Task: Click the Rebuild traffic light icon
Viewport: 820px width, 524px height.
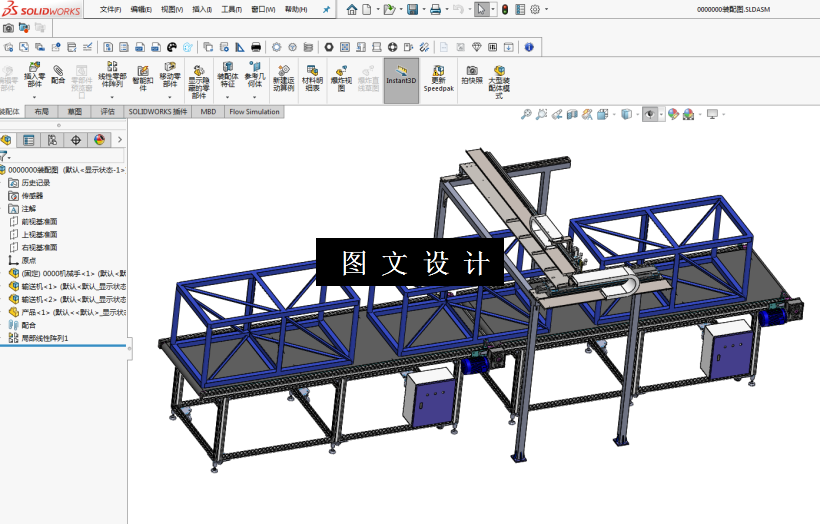Action: [505, 9]
